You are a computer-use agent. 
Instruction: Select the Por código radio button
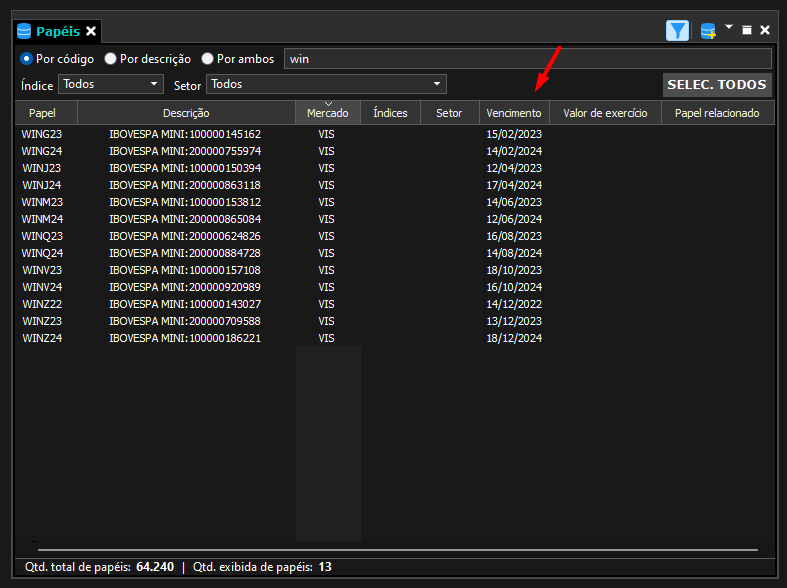click(x=26, y=59)
